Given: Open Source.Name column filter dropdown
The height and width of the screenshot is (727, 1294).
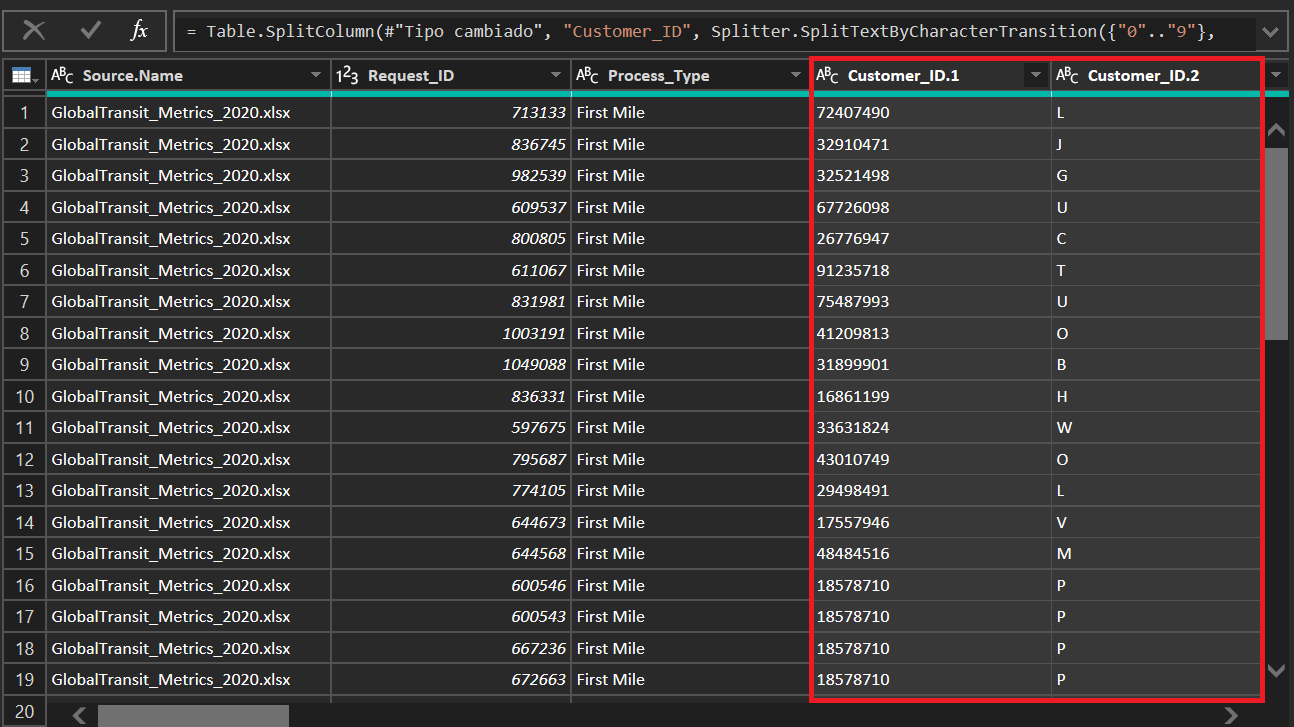Looking at the screenshot, I should (x=316, y=76).
